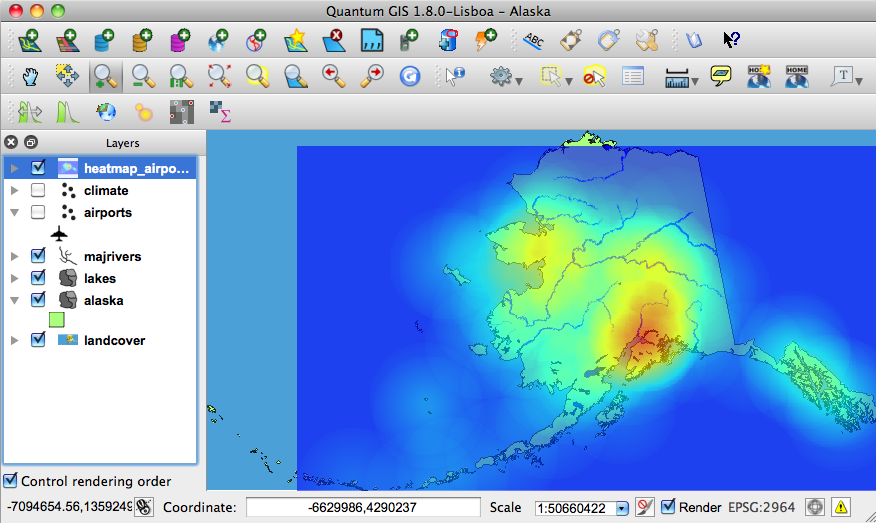Open the attribute table icon
The width and height of the screenshot is (876, 523).
(632, 76)
